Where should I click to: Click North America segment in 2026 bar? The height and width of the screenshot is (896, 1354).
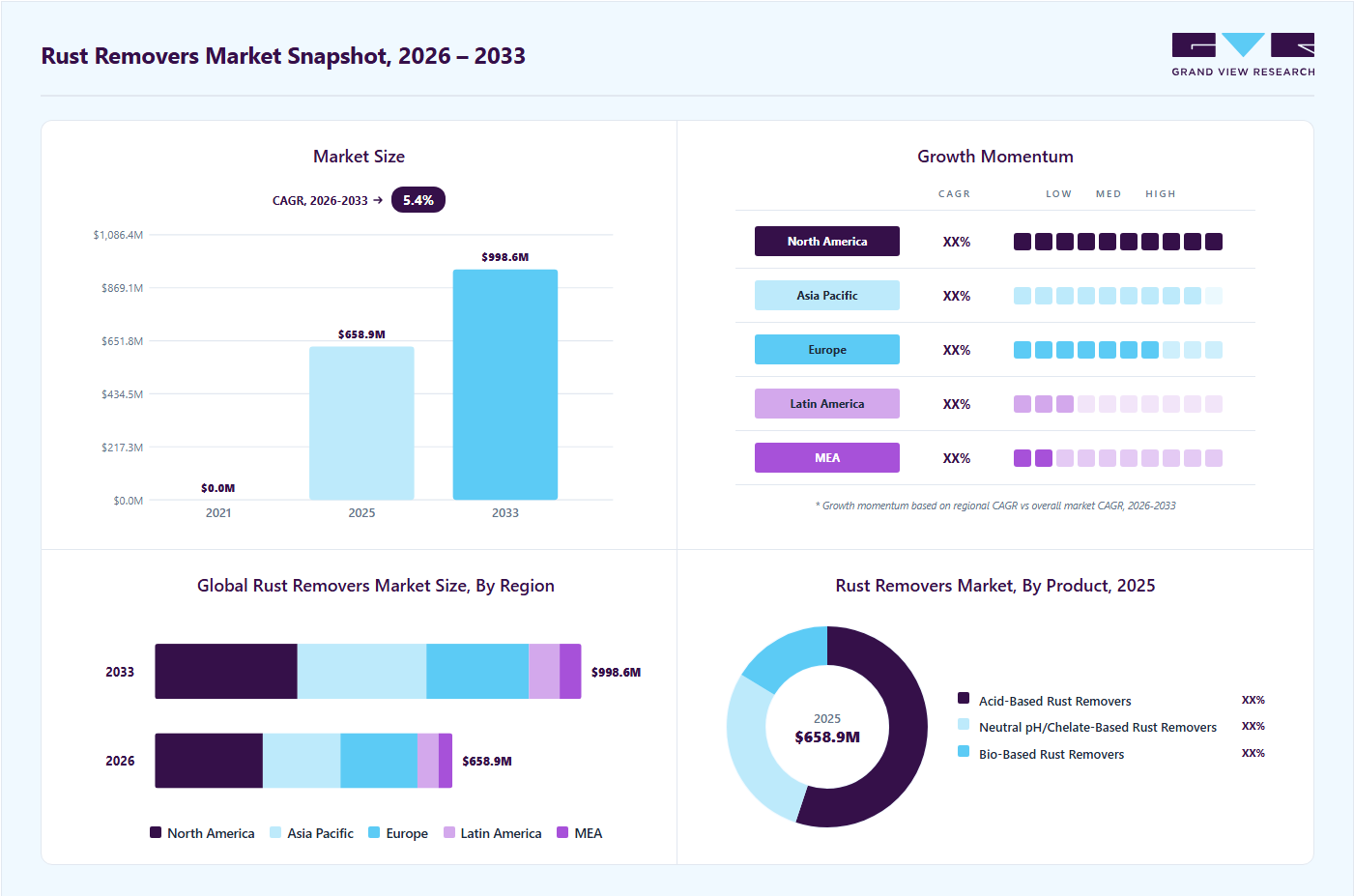point(209,761)
